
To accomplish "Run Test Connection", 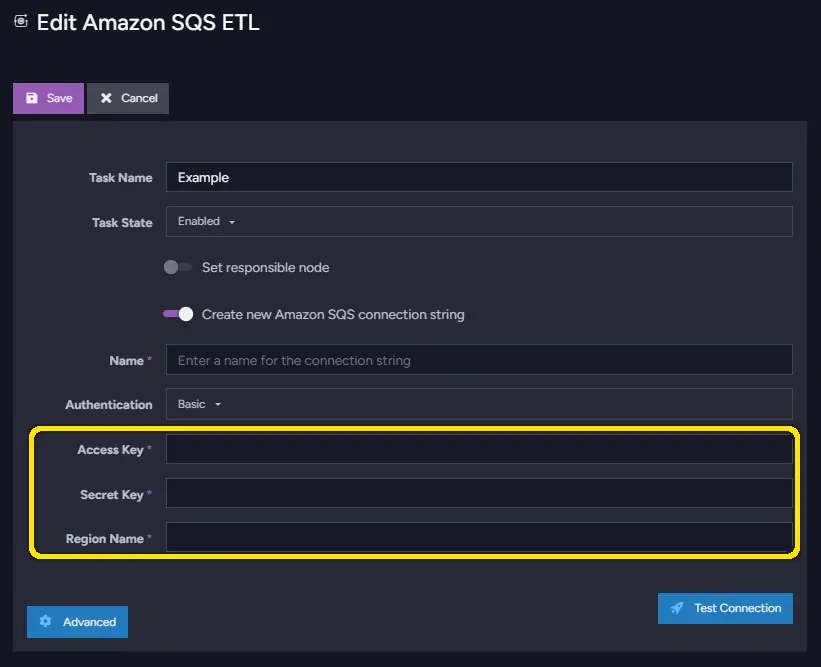I will 725,608.
